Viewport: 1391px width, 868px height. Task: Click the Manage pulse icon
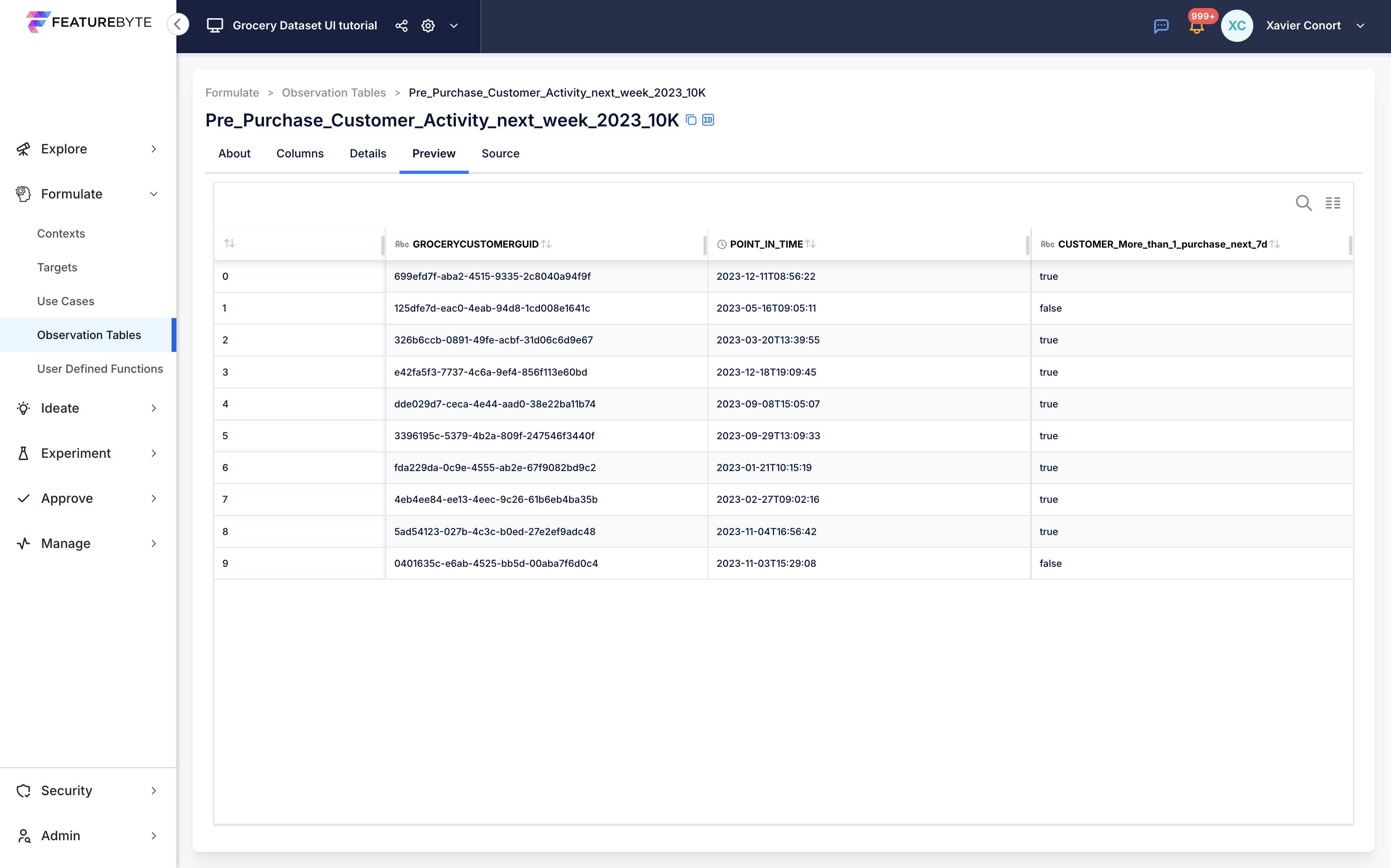point(23,543)
